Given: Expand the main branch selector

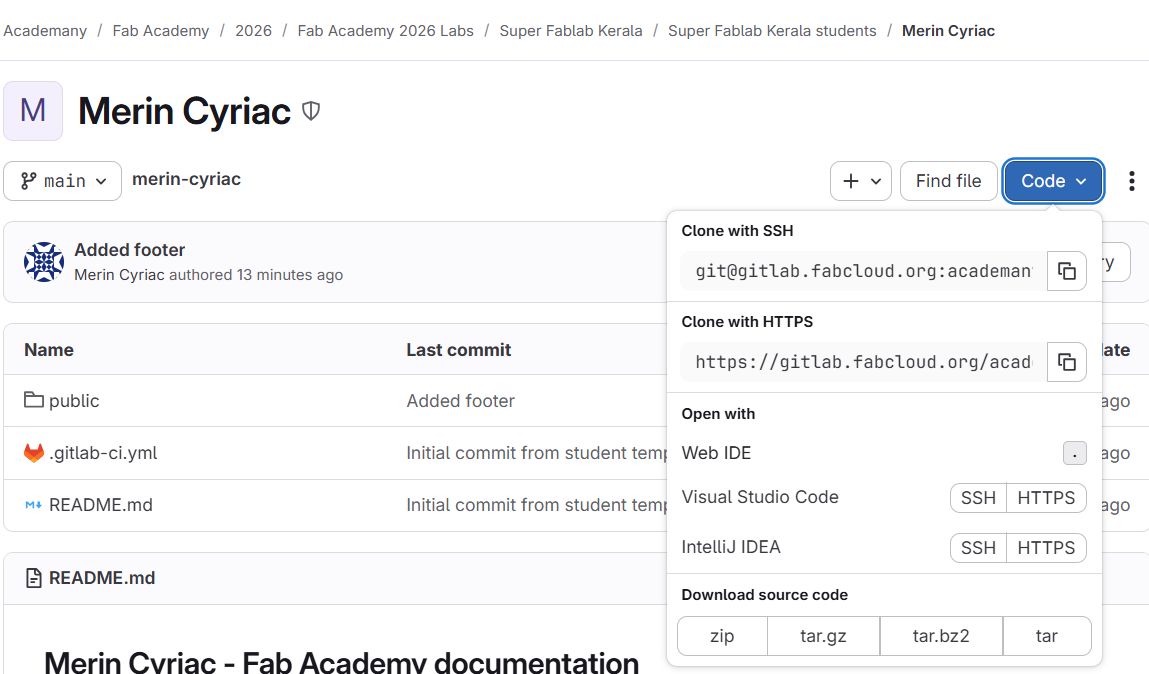Looking at the screenshot, I should point(62,181).
